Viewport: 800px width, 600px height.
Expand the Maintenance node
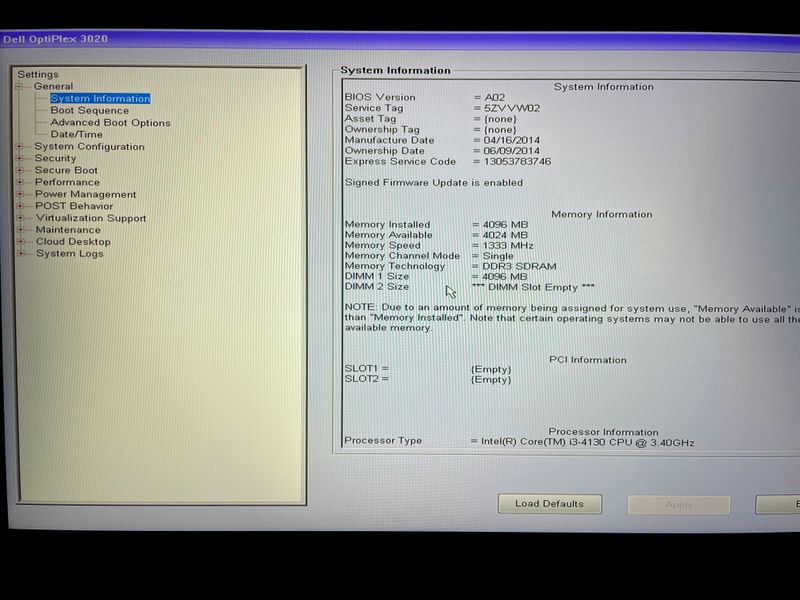click(x=21, y=230)
